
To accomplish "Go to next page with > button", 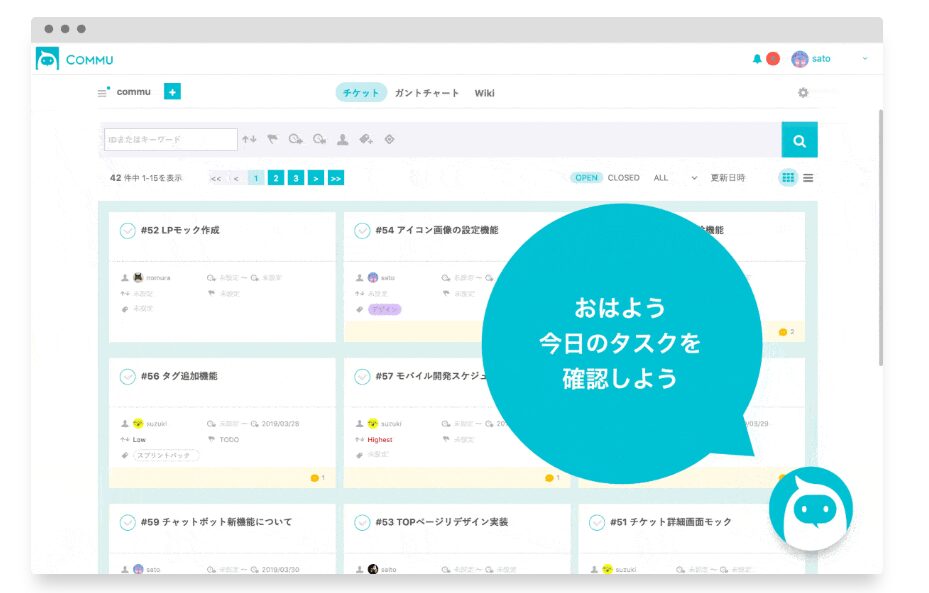I will [316, 178].
